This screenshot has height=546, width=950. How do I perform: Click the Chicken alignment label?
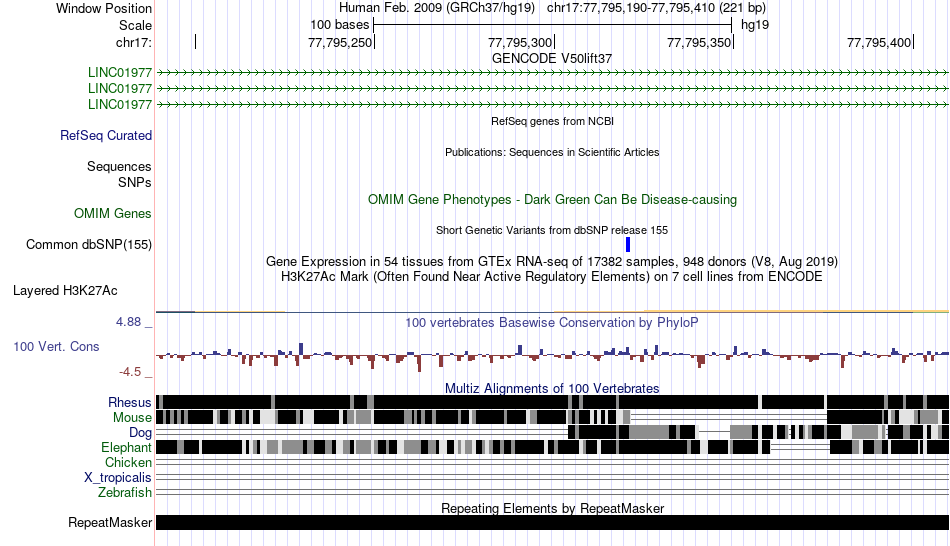(128, 462)
